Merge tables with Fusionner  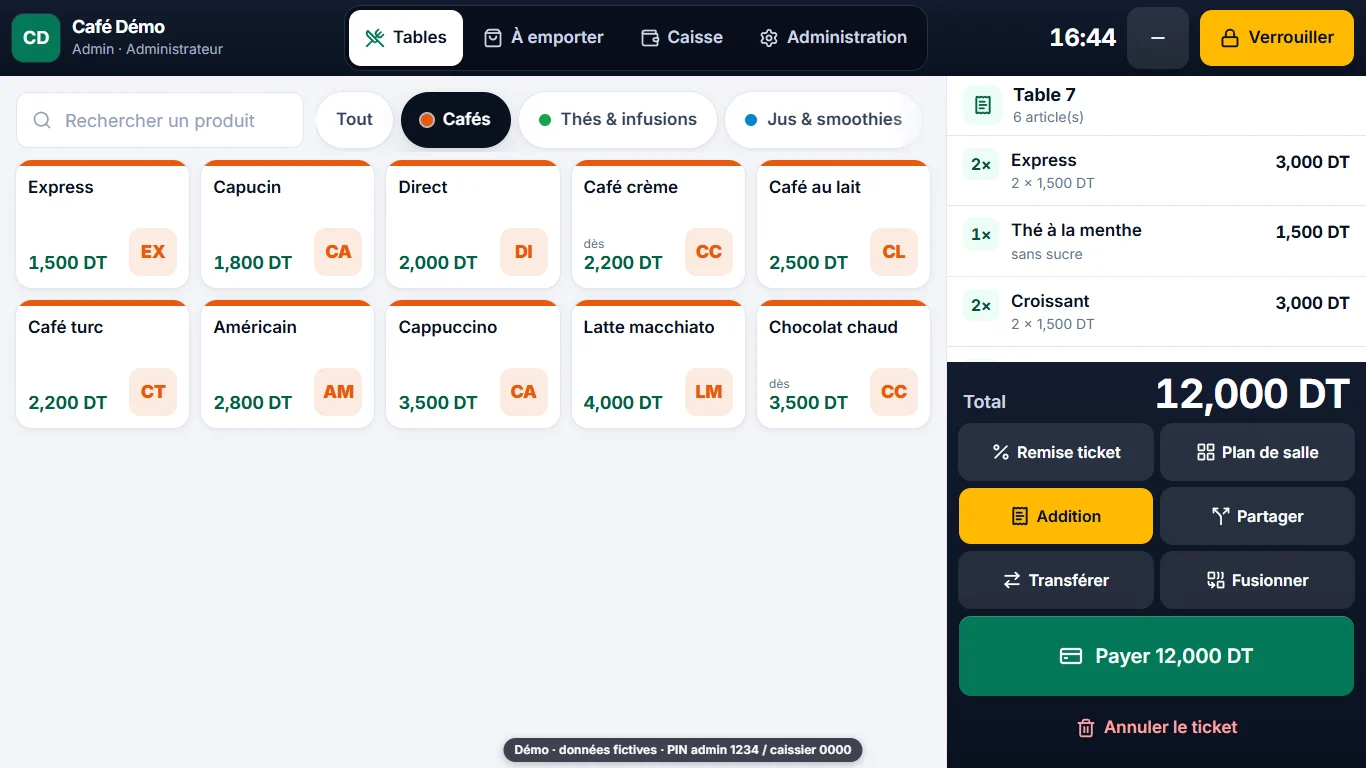[x=1257, y=580]
